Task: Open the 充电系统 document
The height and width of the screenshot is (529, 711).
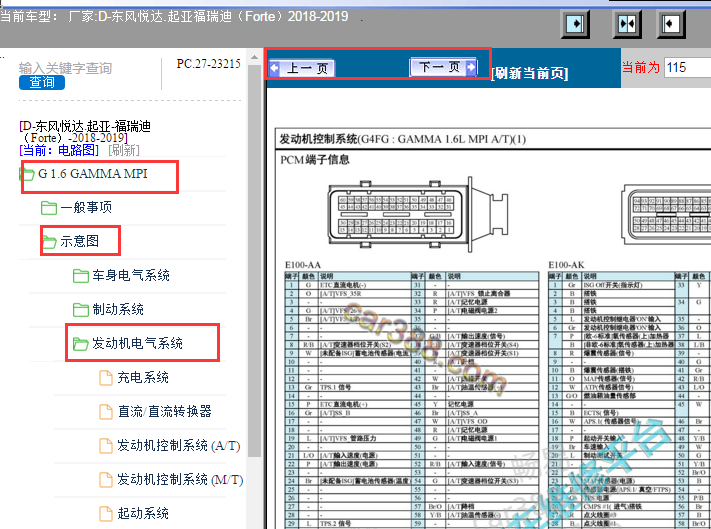Action: [x=143, y=378]
